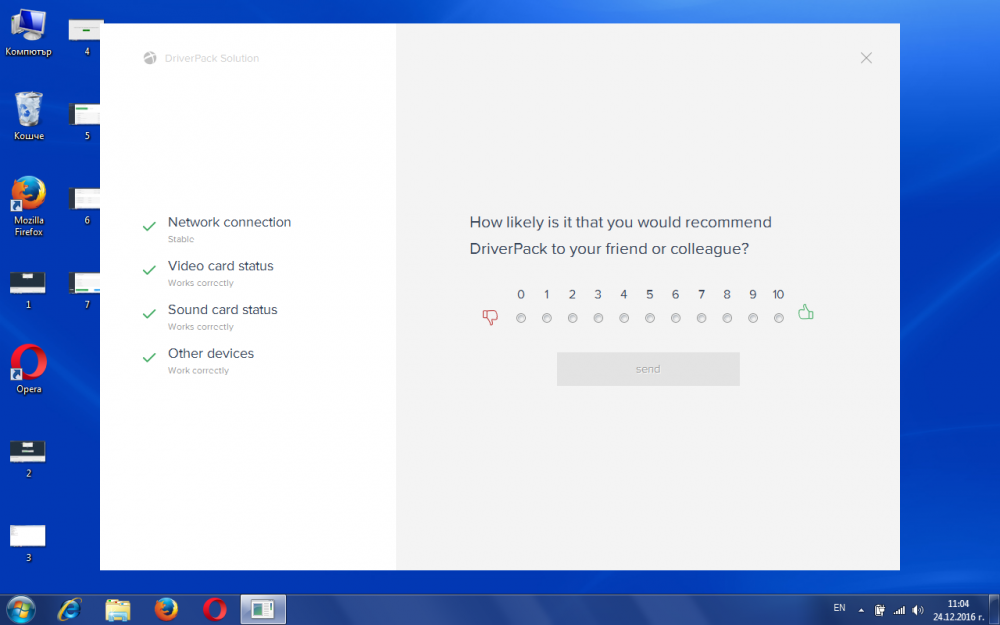
Task: Click the Network connection status text
Action: coord(230,222)
